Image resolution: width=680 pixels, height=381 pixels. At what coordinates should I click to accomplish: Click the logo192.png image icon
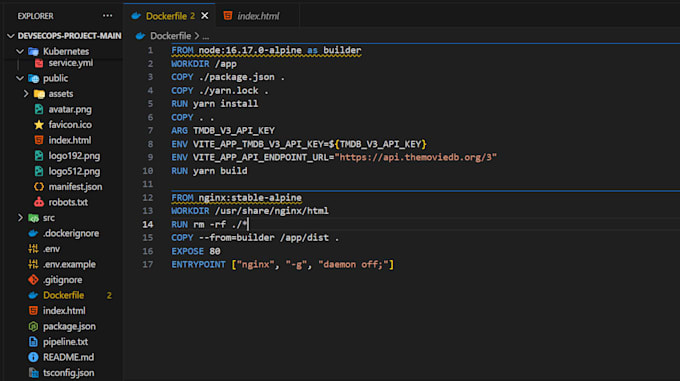[x=39, y=156]
